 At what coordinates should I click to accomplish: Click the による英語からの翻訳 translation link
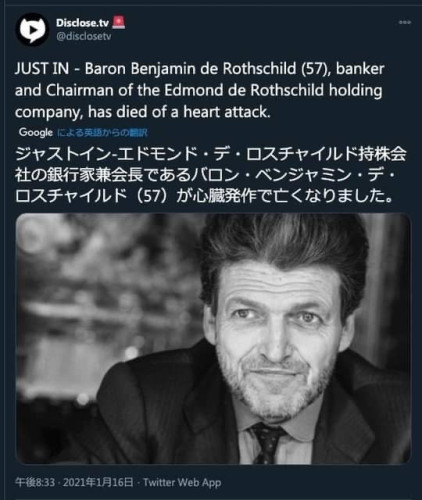pos(102,133)
